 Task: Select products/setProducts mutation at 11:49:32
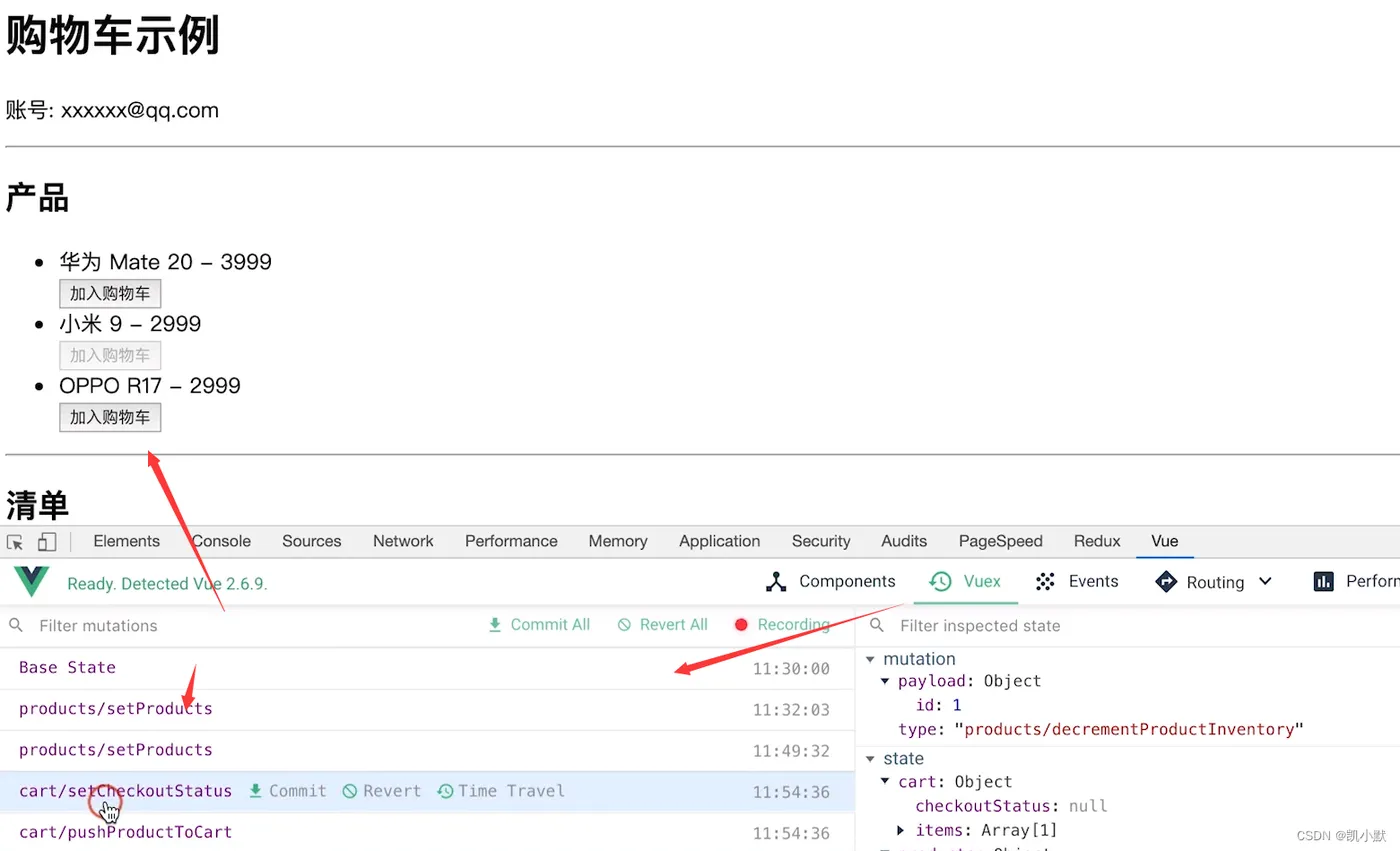coord(427,750)
